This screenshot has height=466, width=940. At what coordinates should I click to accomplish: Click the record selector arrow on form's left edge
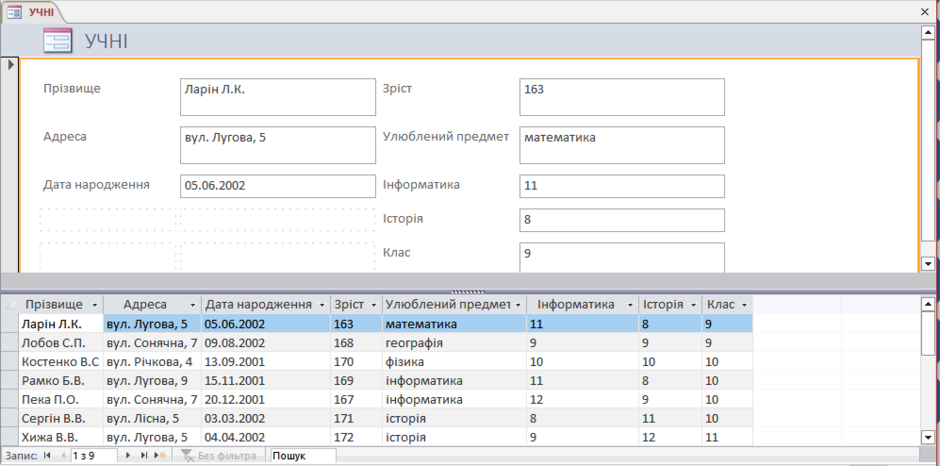[10, 63]
